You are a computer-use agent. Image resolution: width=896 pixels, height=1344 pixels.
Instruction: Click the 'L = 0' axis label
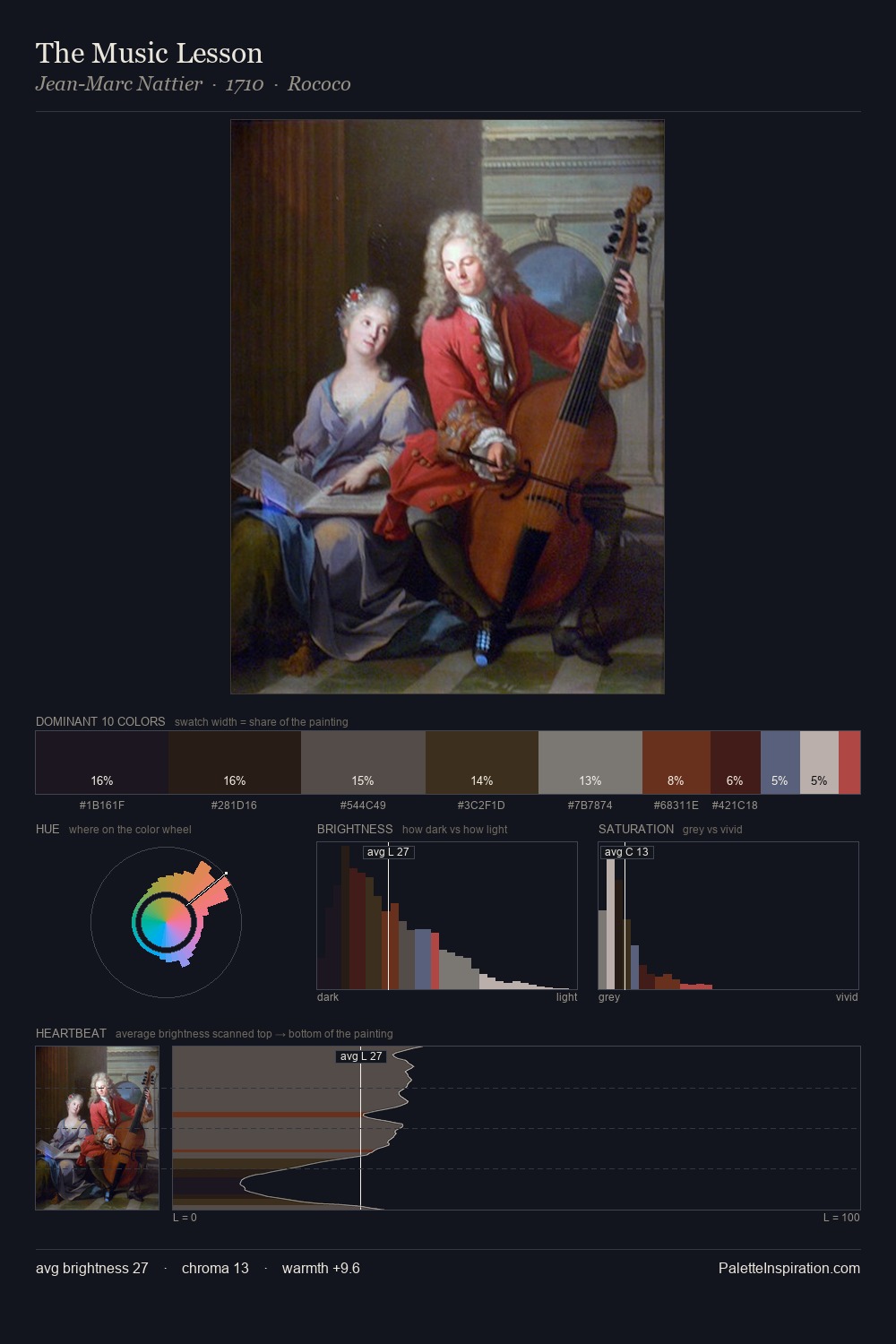tap(185, 1218)
